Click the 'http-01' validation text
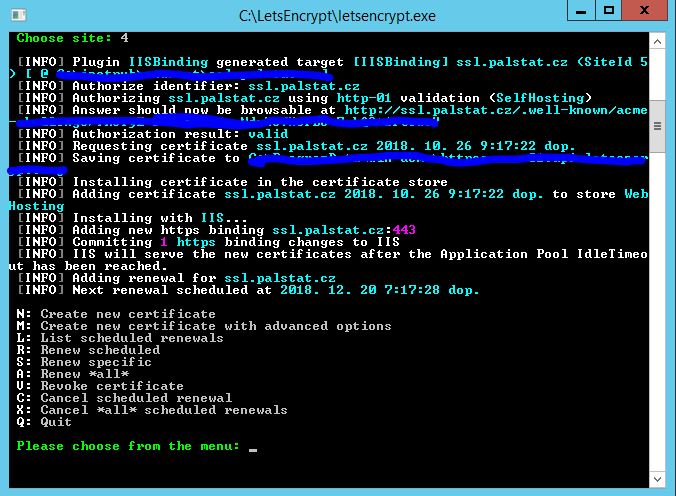This screenshot has width=676, height=496. pyautogui.click(x=364, y=98)
